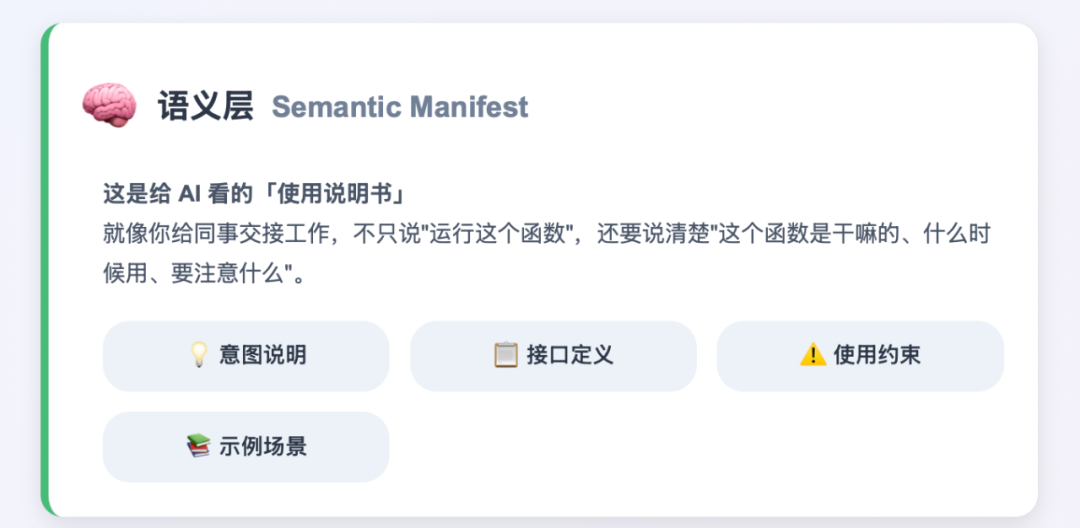Image resolution: width=1080 pixels, height=528 pixels.
Task: Click the light bulb icon
Action: pos(199,355)
